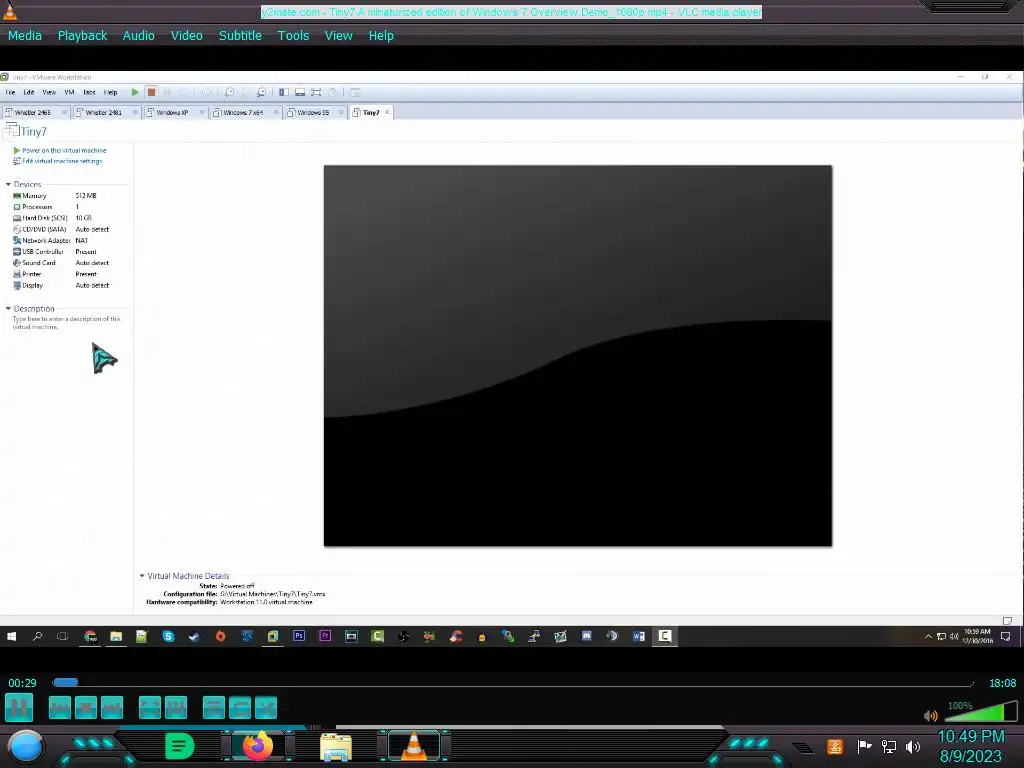Open the Tools menu
The image size is (1024, 768).
293,36
